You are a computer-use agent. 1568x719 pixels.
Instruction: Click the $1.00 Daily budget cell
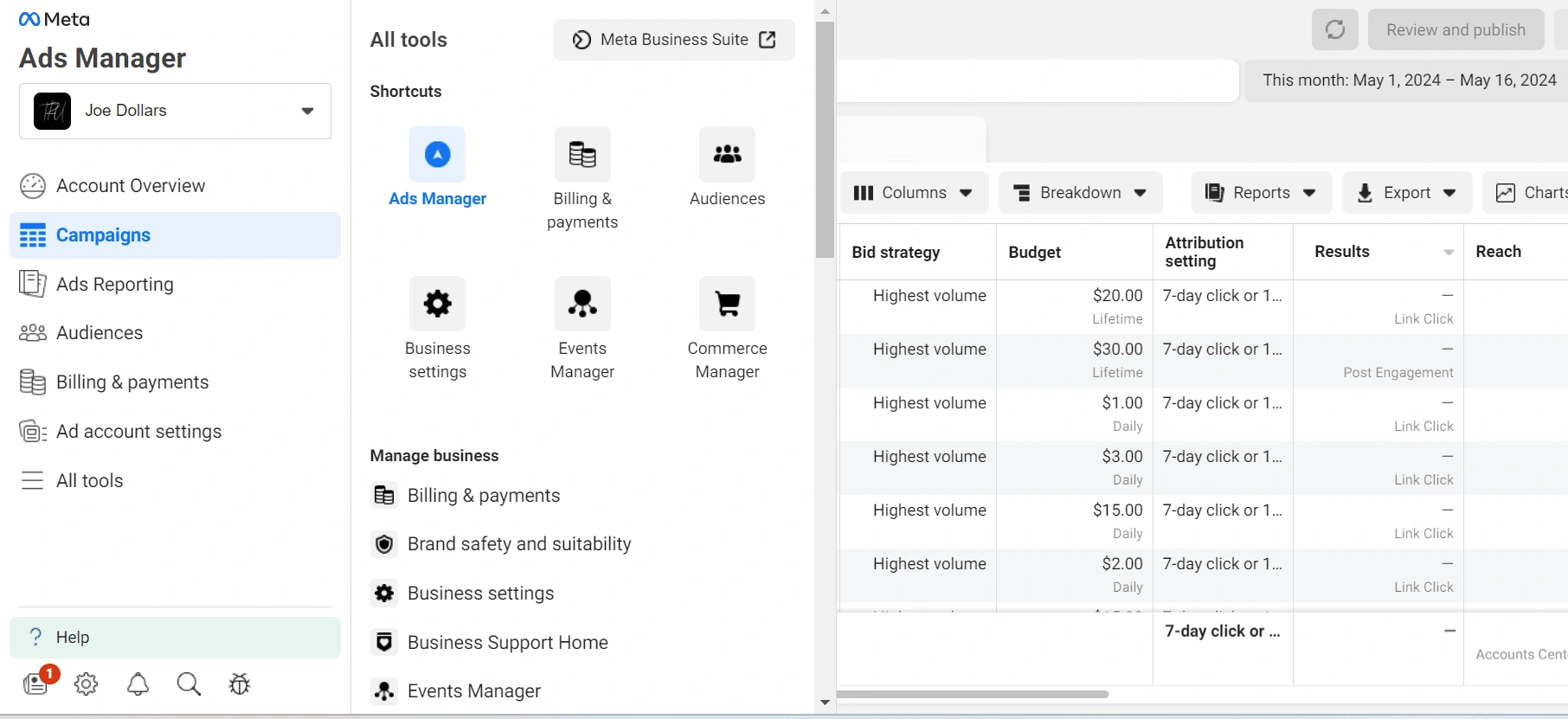pyautogui.click(x=1074, y=414)
